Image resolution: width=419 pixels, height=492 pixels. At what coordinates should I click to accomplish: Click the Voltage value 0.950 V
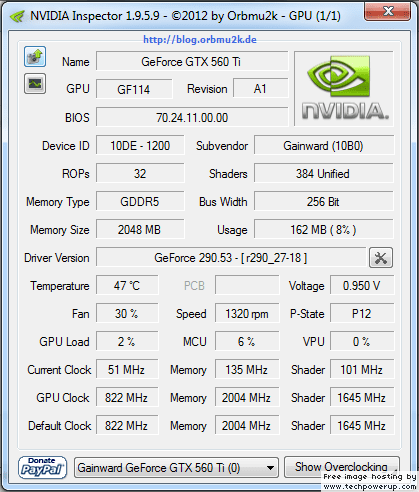click(362, 285)
